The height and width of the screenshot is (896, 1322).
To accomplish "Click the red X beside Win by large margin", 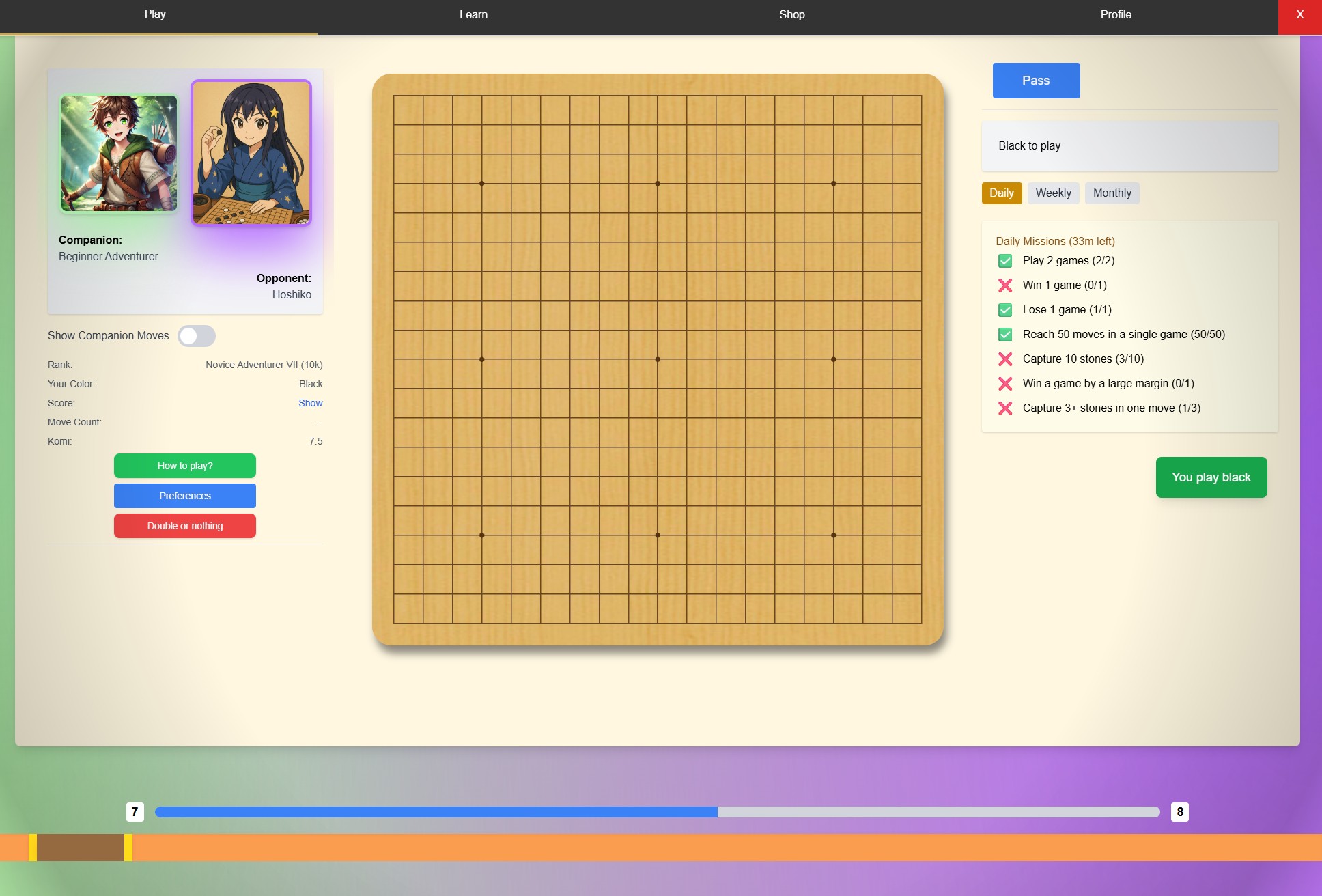I will click(1005, 384).
